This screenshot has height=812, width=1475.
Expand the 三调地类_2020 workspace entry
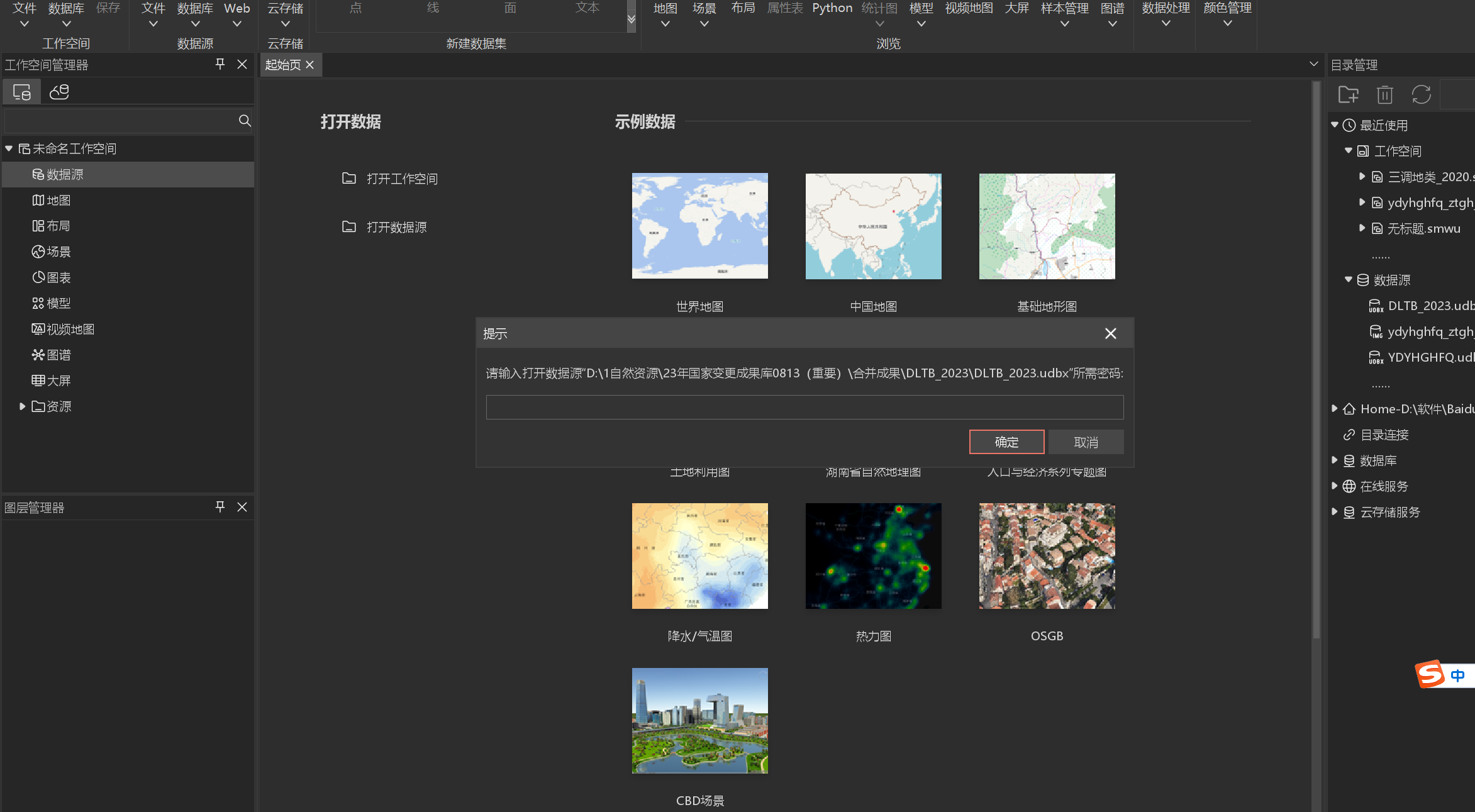click(1362, 177)
